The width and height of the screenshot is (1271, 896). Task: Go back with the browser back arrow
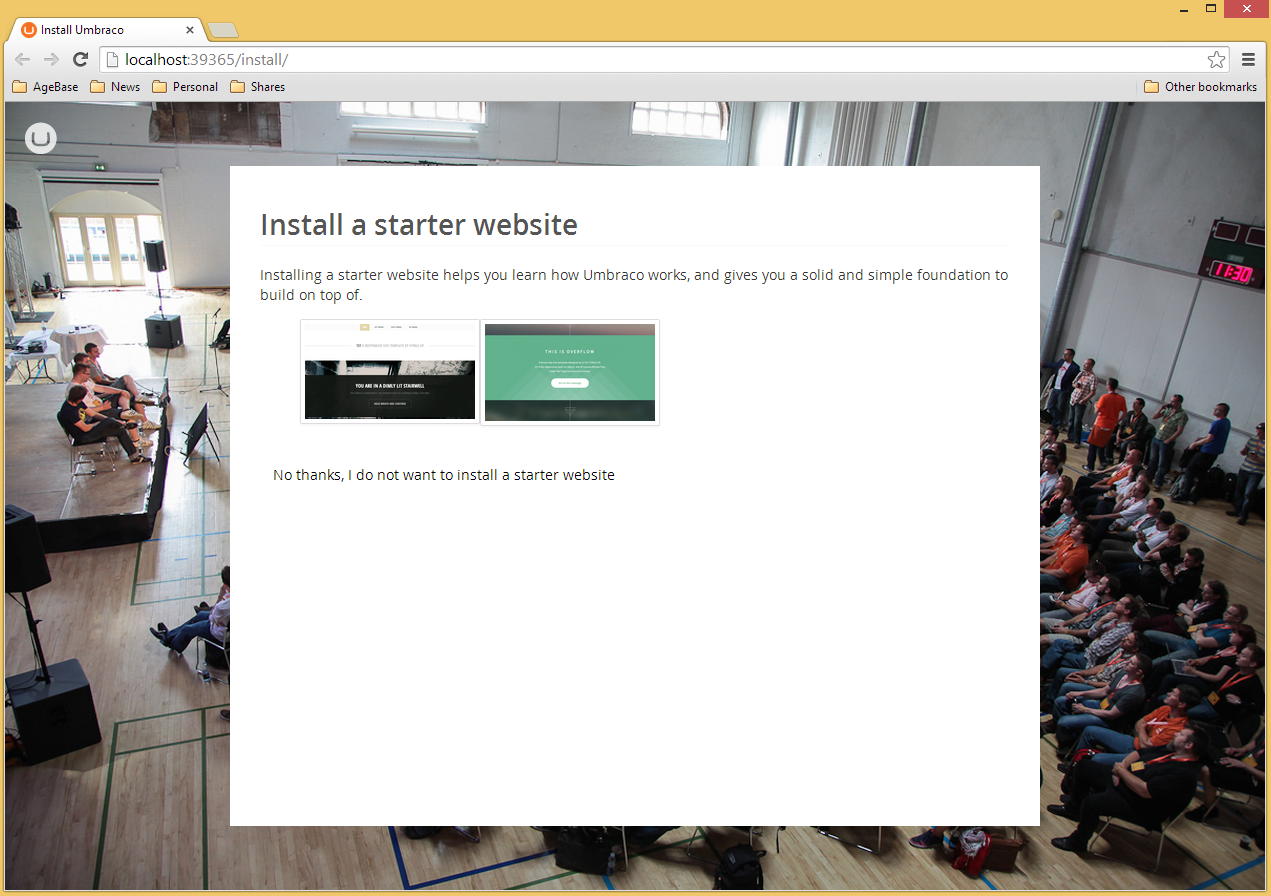tap(22, 60)
